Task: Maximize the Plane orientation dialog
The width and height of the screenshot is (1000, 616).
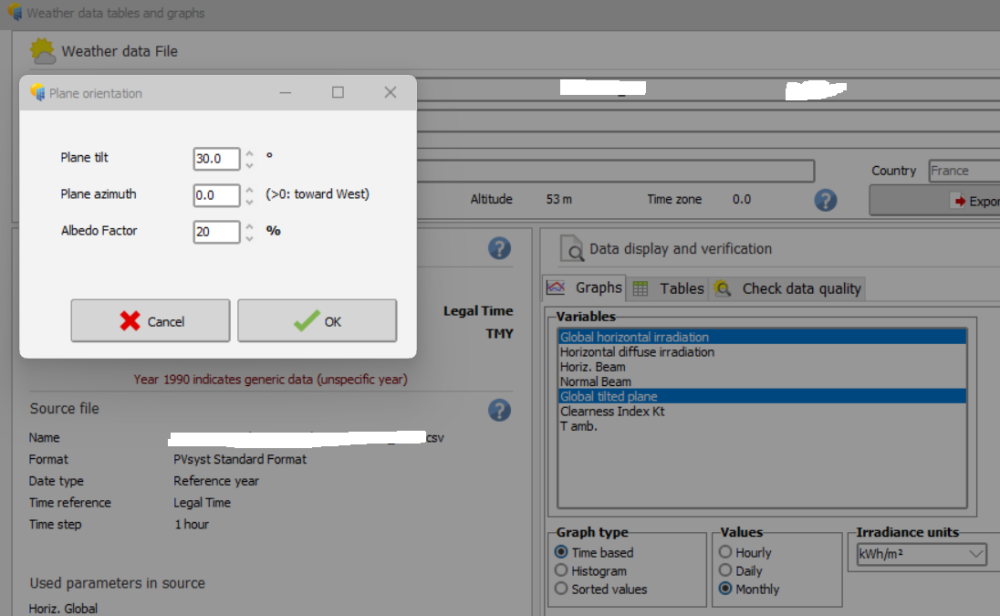Action: 338,93
